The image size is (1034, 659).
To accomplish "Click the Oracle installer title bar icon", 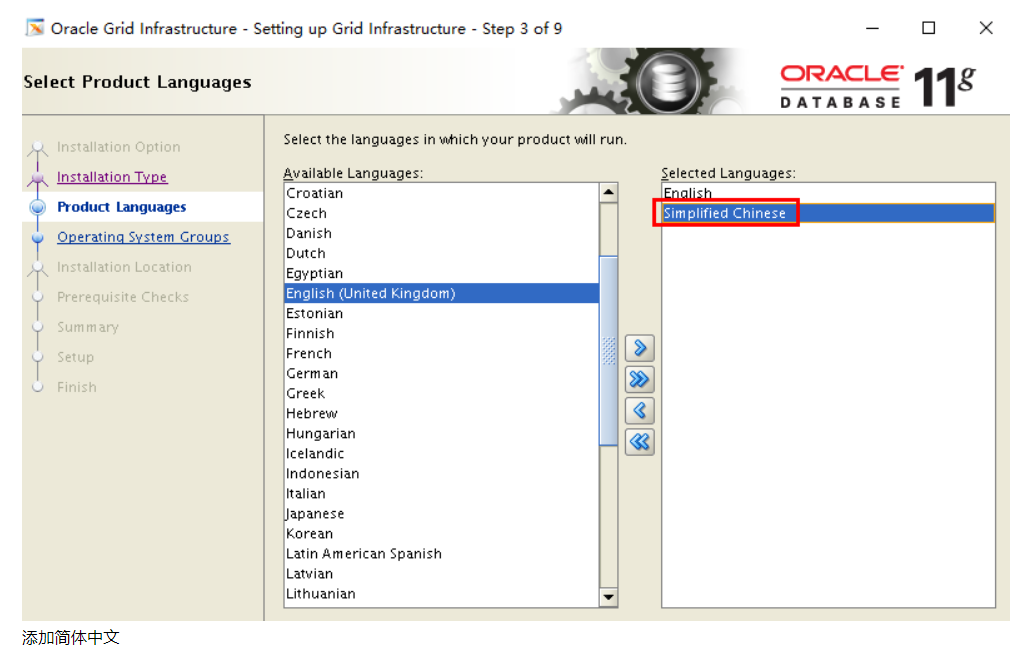I will (x=35, y=28).
